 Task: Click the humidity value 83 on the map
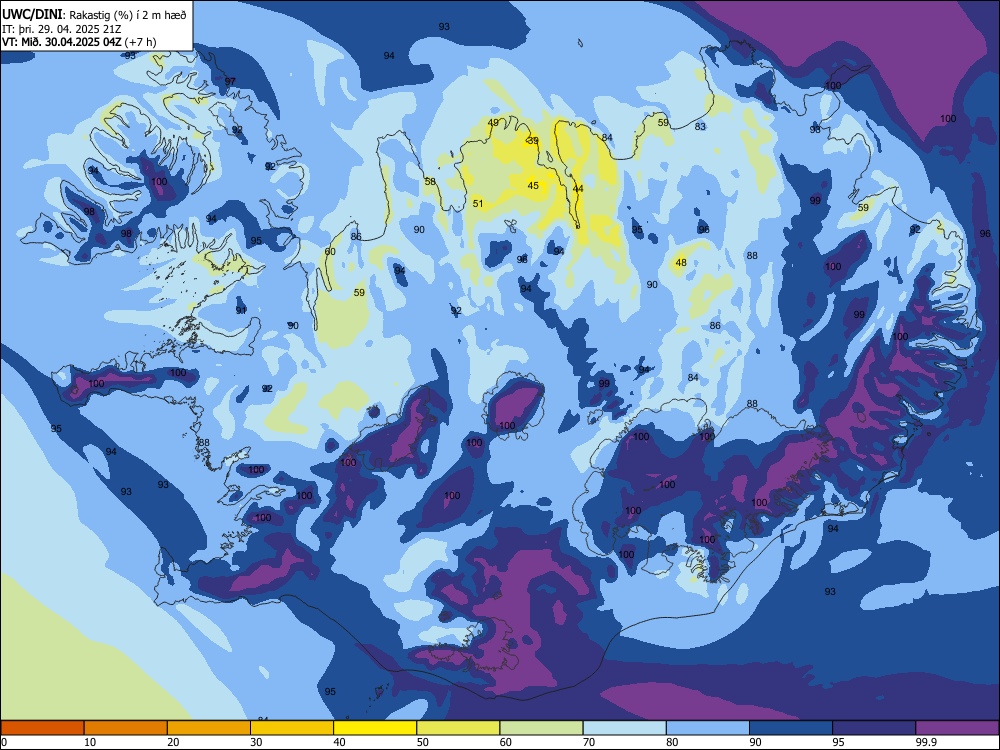[x=700, y=127]
